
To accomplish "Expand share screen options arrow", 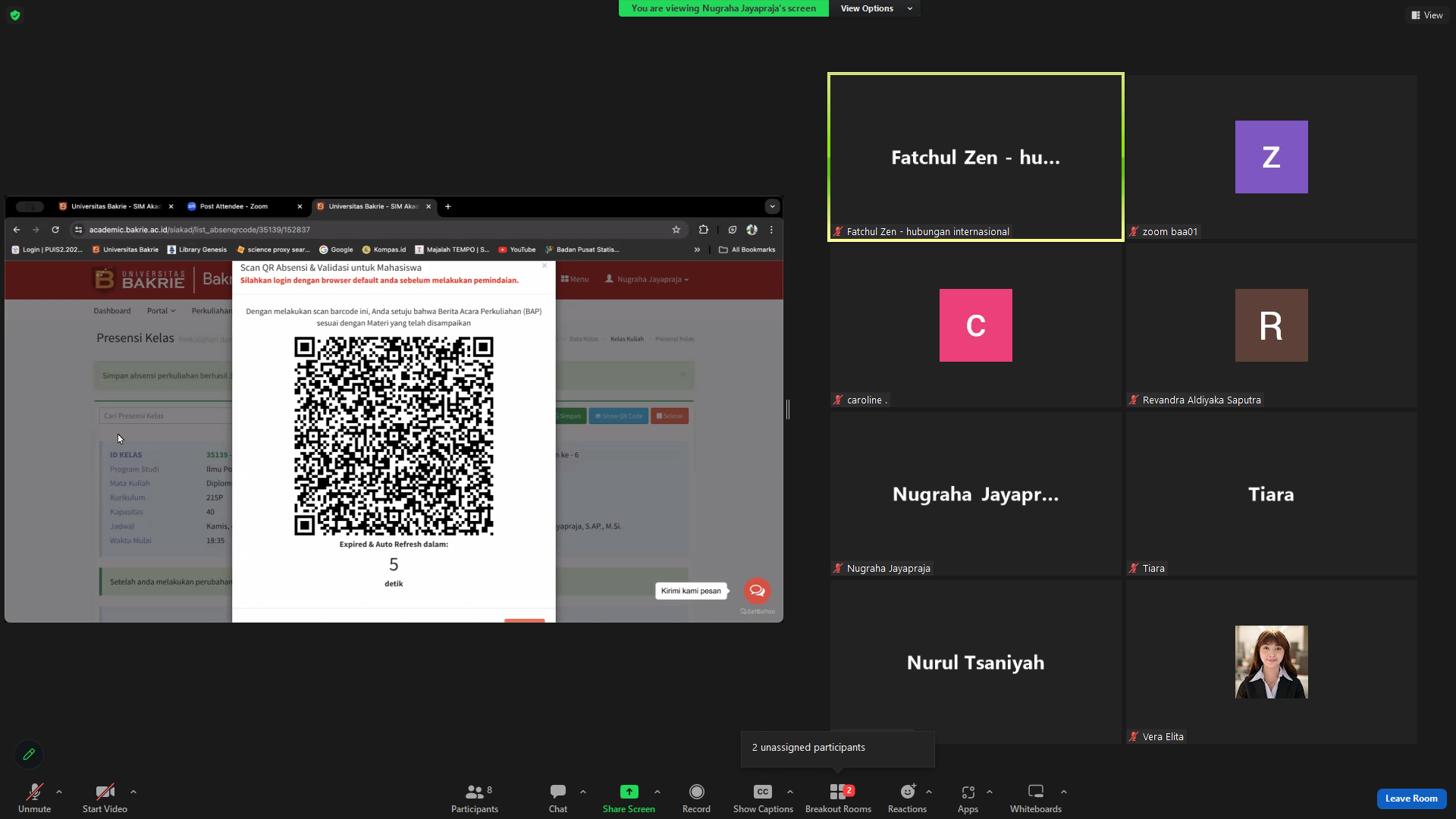I will 657,792.
